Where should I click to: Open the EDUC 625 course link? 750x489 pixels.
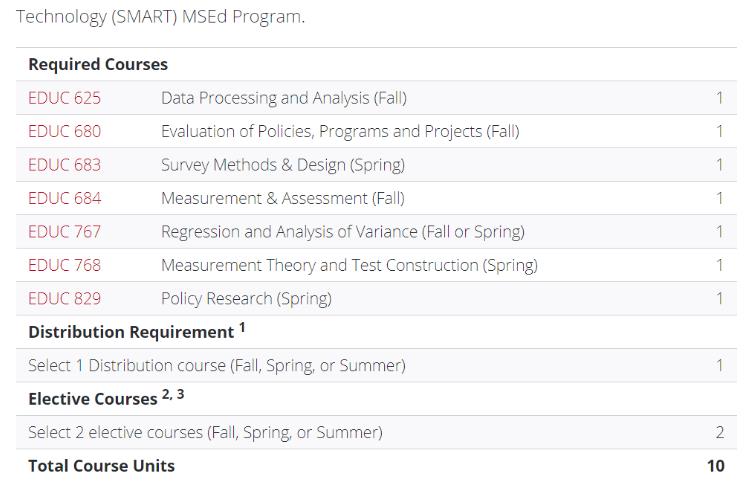click(65, 98)
